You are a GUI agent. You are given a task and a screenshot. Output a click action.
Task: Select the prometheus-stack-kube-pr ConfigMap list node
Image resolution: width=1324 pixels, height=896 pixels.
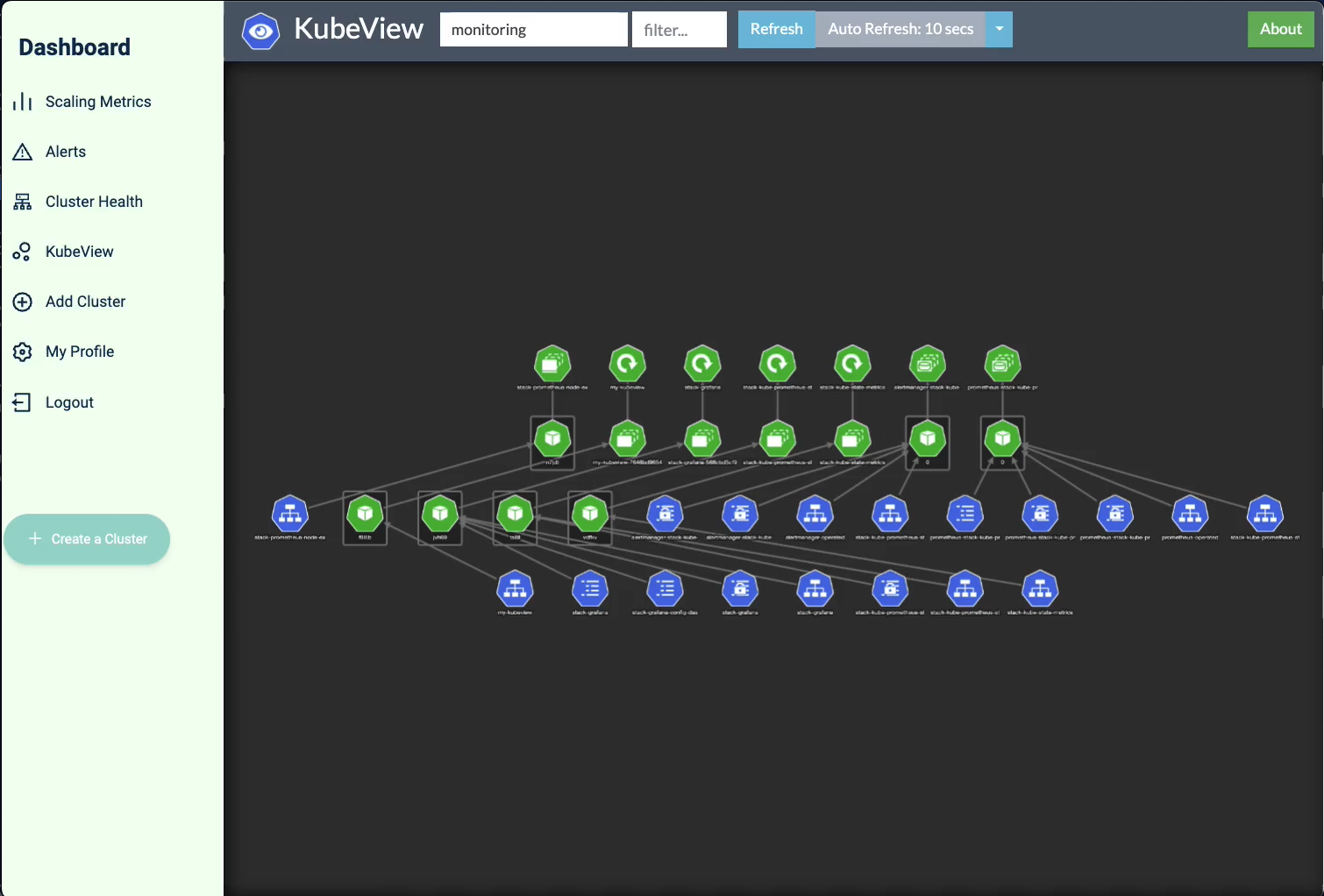965,514
